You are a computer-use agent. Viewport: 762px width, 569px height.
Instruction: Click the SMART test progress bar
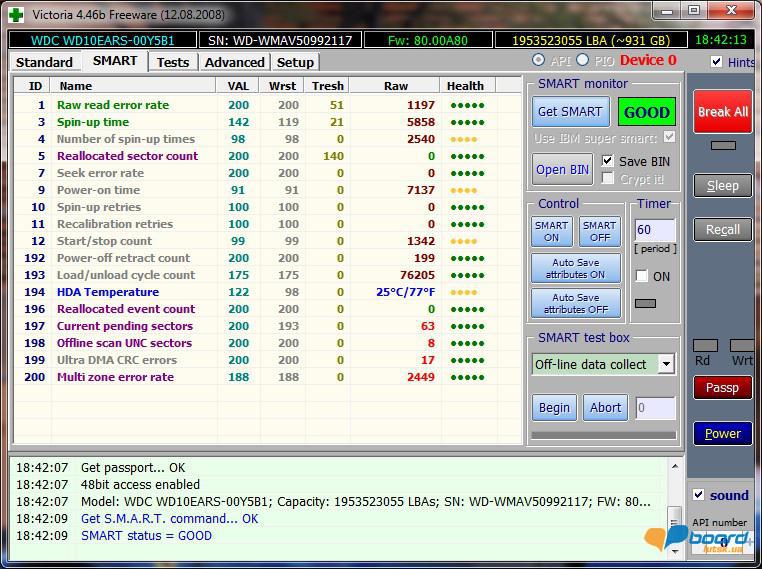tap(603, 435)
